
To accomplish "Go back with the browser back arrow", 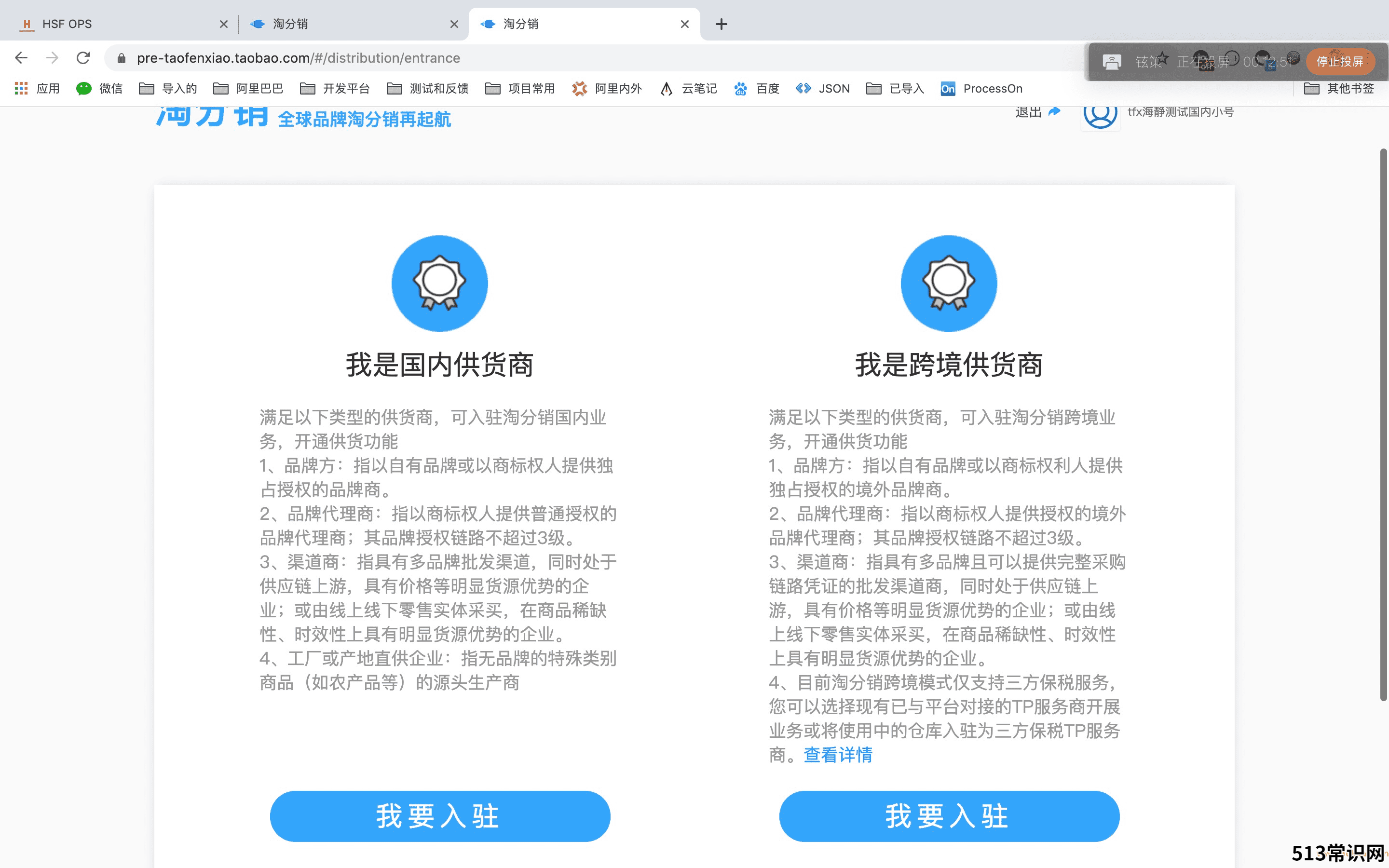I will tap(21, 58).
